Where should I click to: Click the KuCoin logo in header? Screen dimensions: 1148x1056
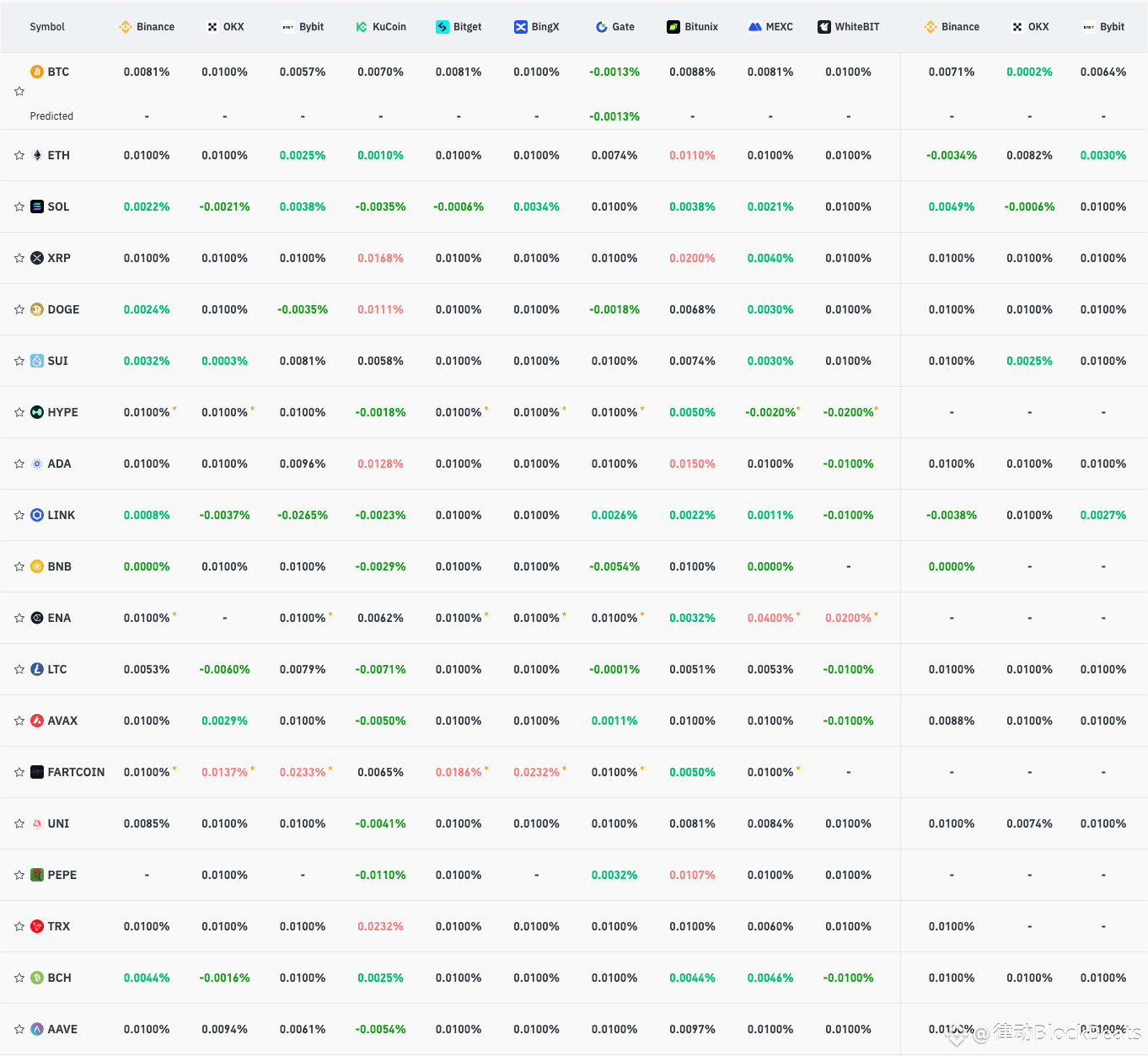(362, 27)
